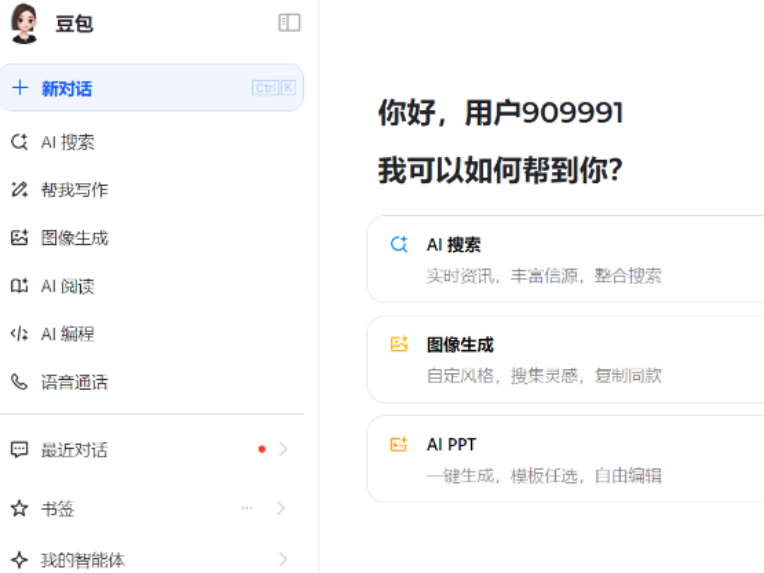Screen dimensions: 764x573
Task: Click the red notification dot on 最近对话
Action: 262,449
